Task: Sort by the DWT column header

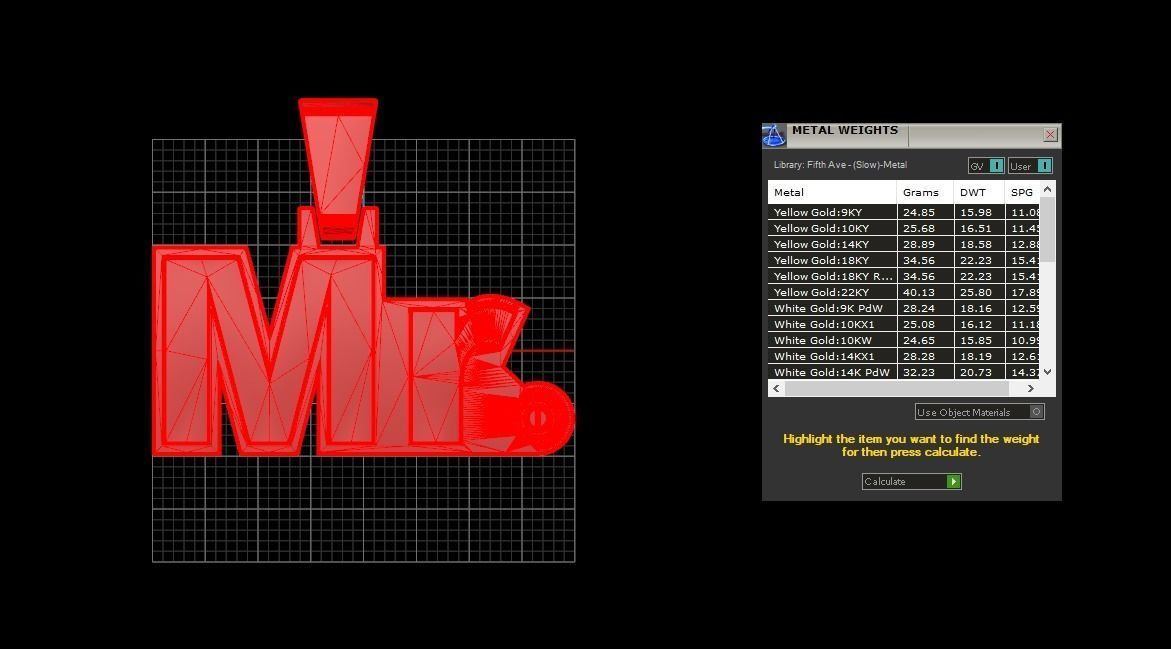Action: [x=979, y=192]
